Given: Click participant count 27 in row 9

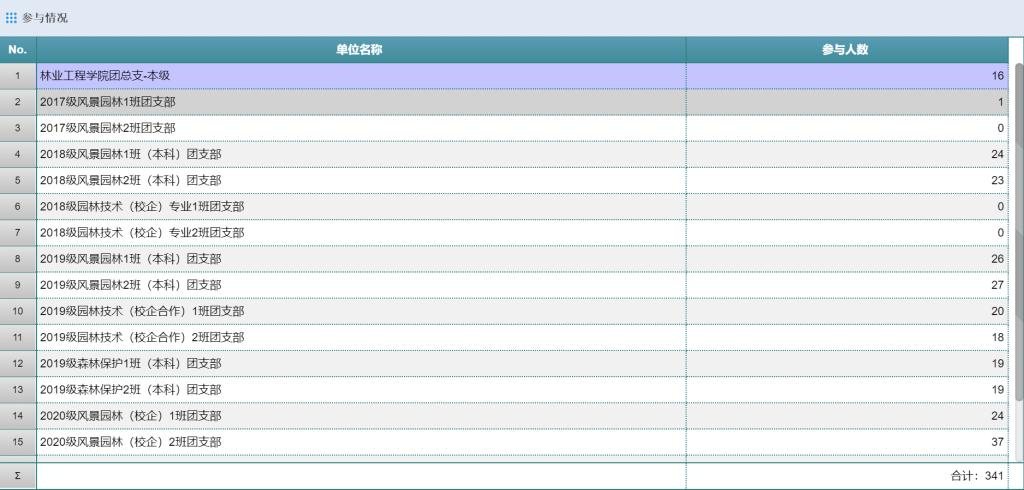Looking at the screenshot, I should tap(996, 285).
